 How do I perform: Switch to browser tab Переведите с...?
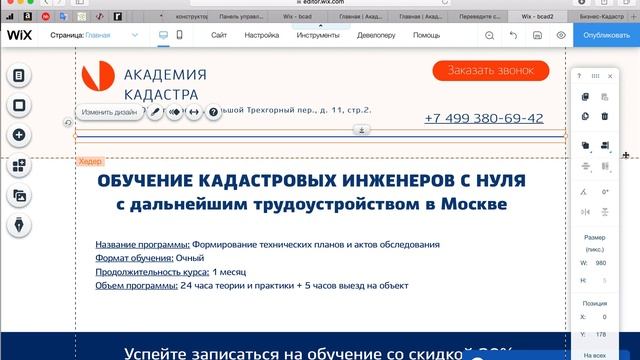[479, 17]
